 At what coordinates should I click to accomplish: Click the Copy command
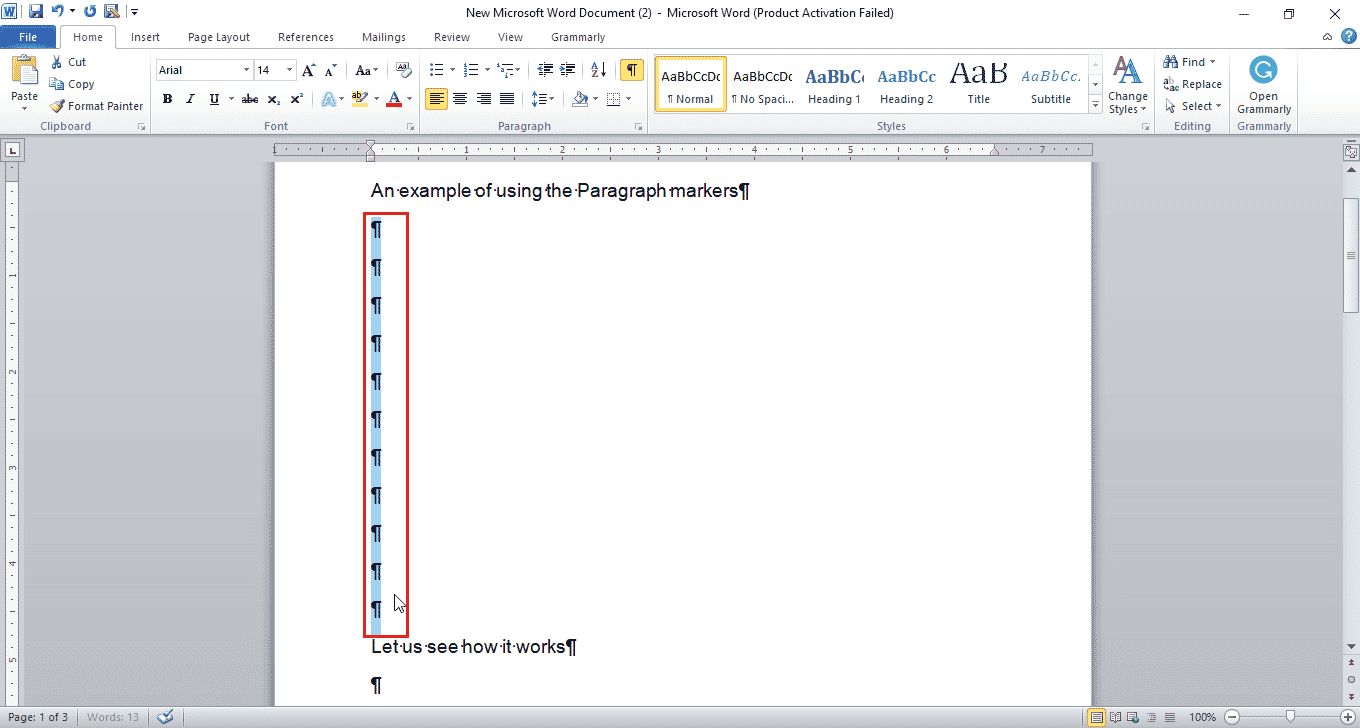point(72,84)
